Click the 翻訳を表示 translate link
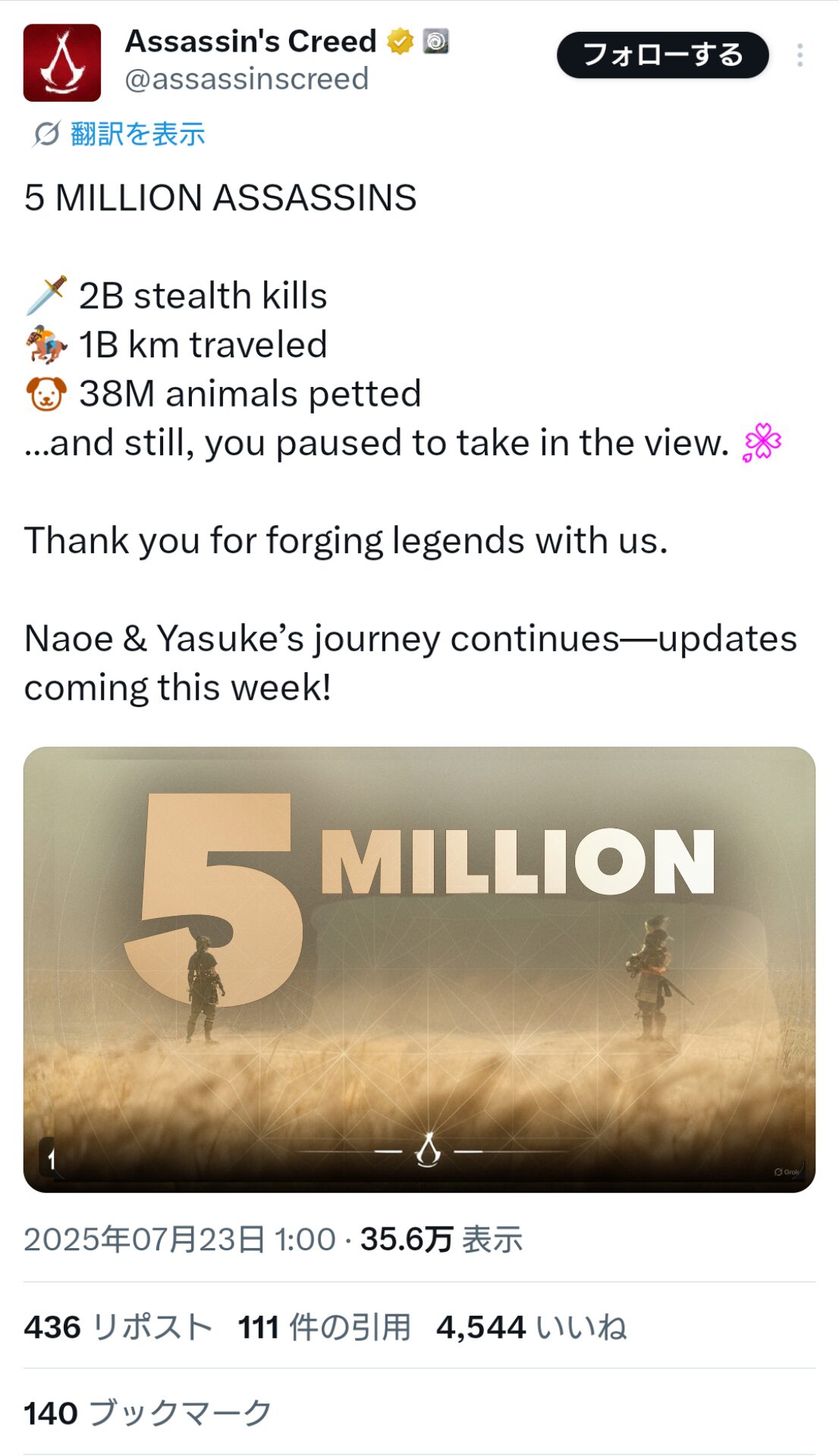The height and width of the screenshot is (1456, 839). tap(138, 134)
